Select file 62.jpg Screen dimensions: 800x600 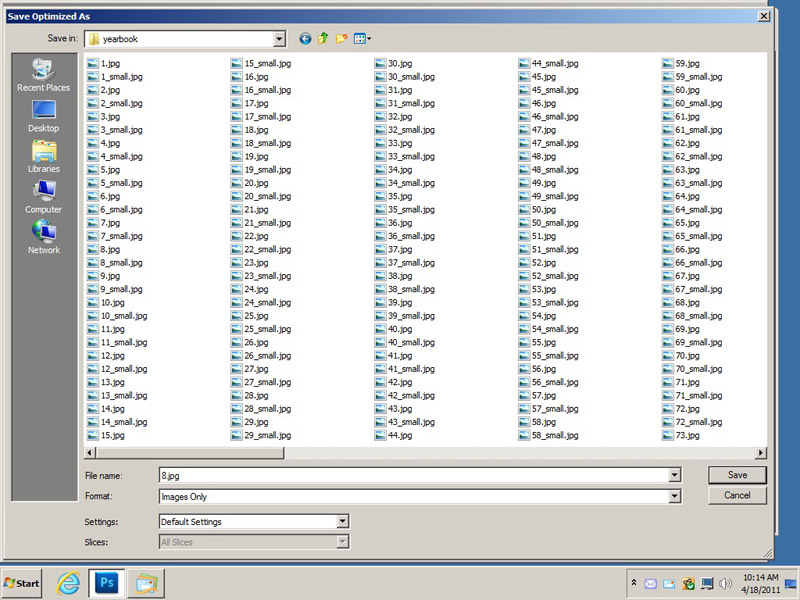[681, 143]
